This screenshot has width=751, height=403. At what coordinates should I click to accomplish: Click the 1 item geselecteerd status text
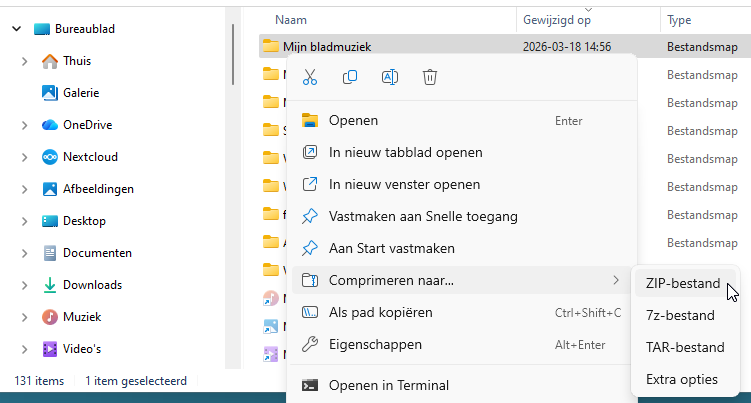(136, 381)
